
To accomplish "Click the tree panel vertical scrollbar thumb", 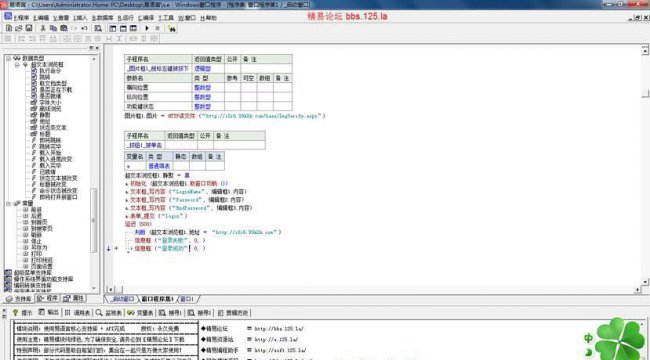I will [x=94, y=220].
